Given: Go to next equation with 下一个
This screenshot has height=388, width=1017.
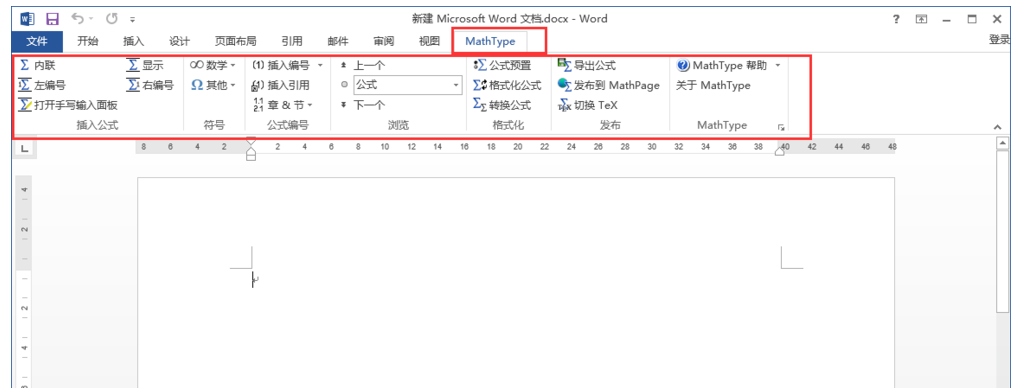Looking at the screenshot, I should 363,105.
